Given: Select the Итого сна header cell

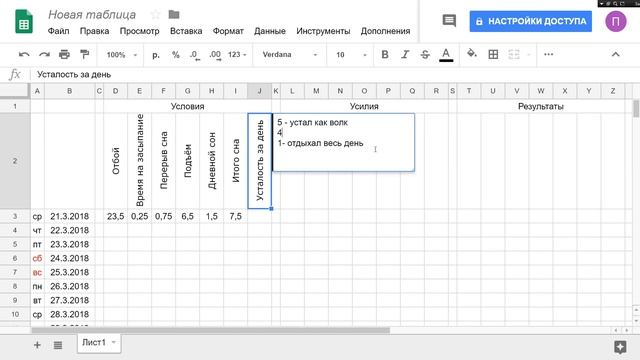Looking at the screenshot, I should [236, 161].
